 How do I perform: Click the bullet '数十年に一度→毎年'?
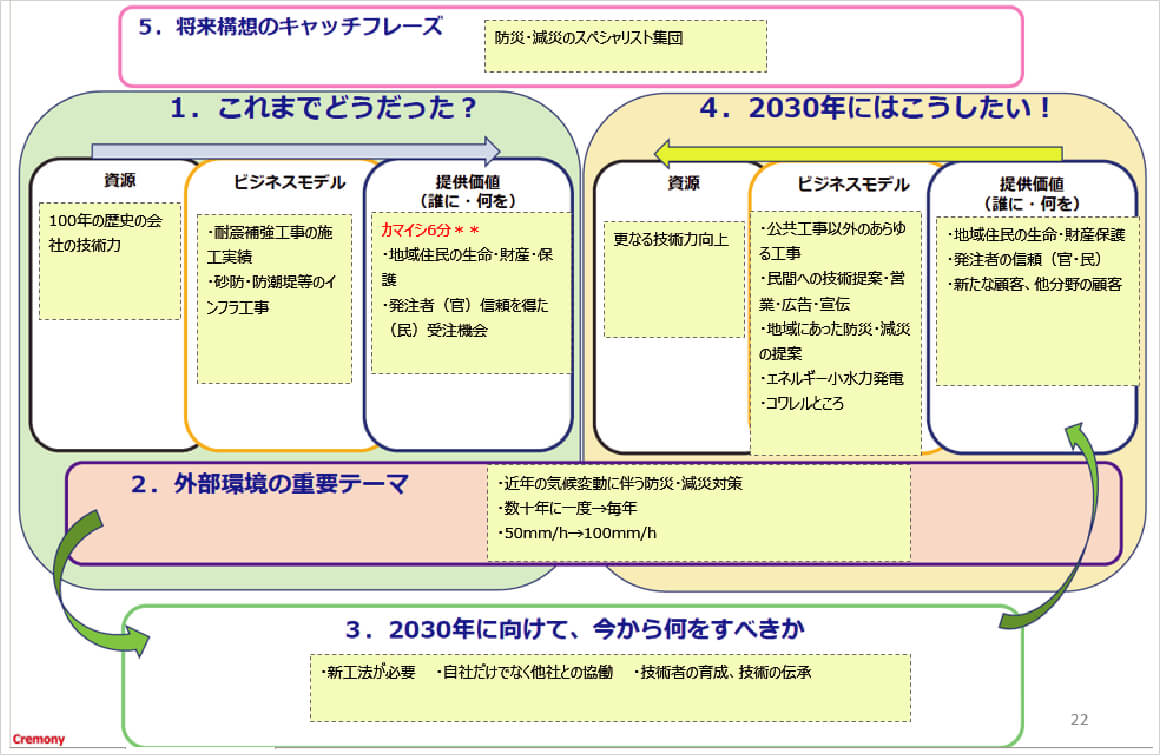tap(568, 508)
